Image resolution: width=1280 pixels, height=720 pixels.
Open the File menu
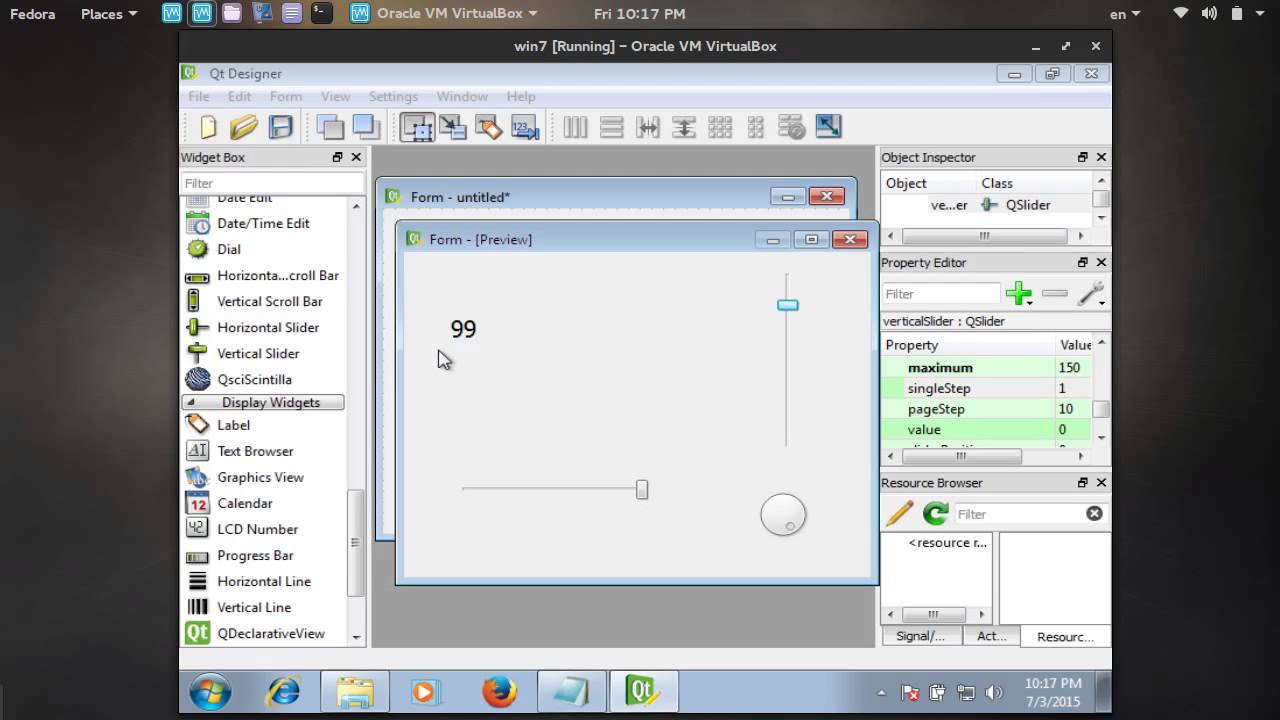tap(199, 96)
